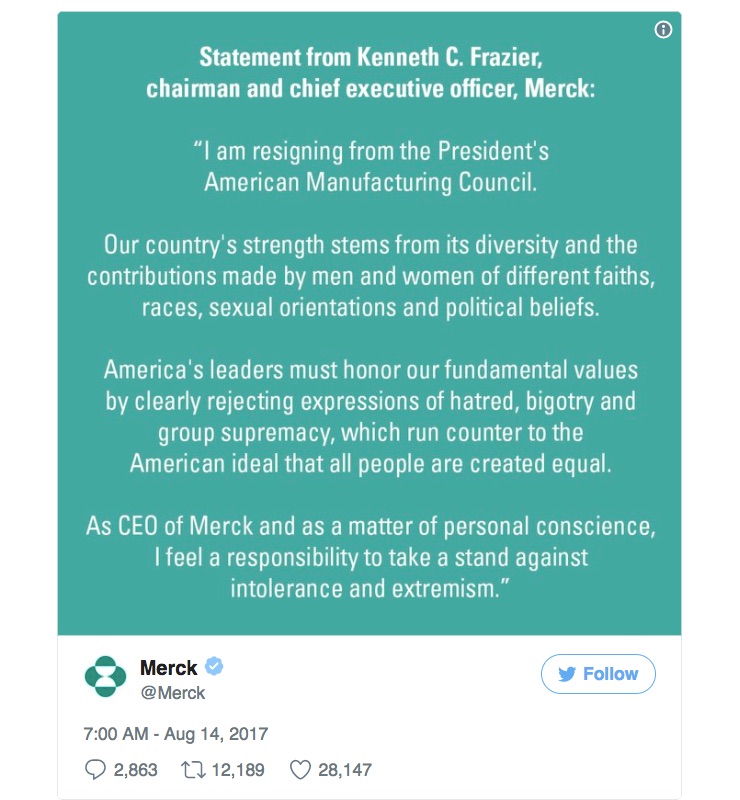Click the blue verified badge beside Merck
This screenshot has width=740, height=800.
coord(214,667)
